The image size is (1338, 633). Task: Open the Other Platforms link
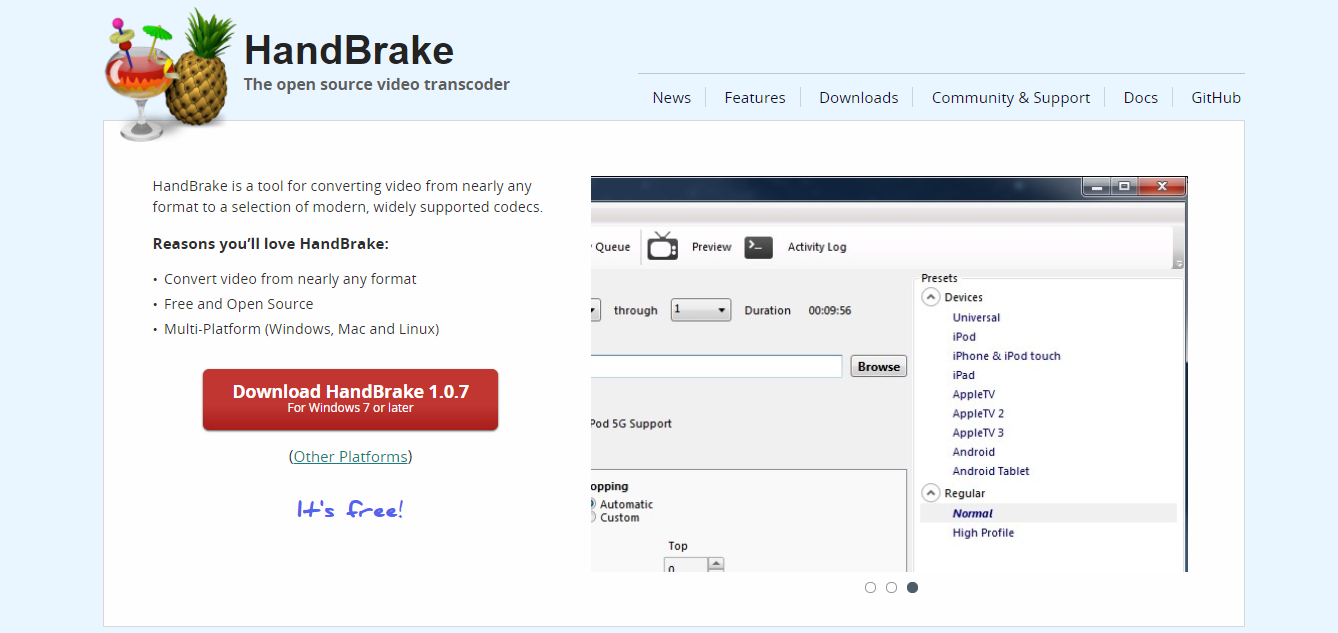[x=350, y=456]
